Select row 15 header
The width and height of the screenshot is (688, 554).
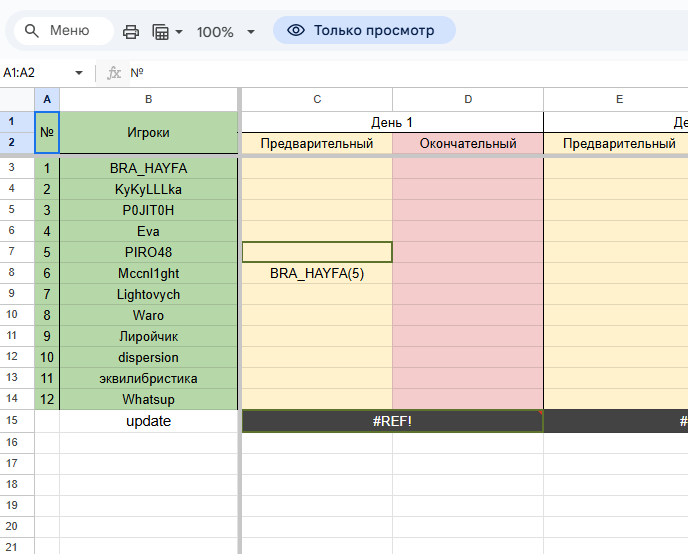[x=12, y=421]
